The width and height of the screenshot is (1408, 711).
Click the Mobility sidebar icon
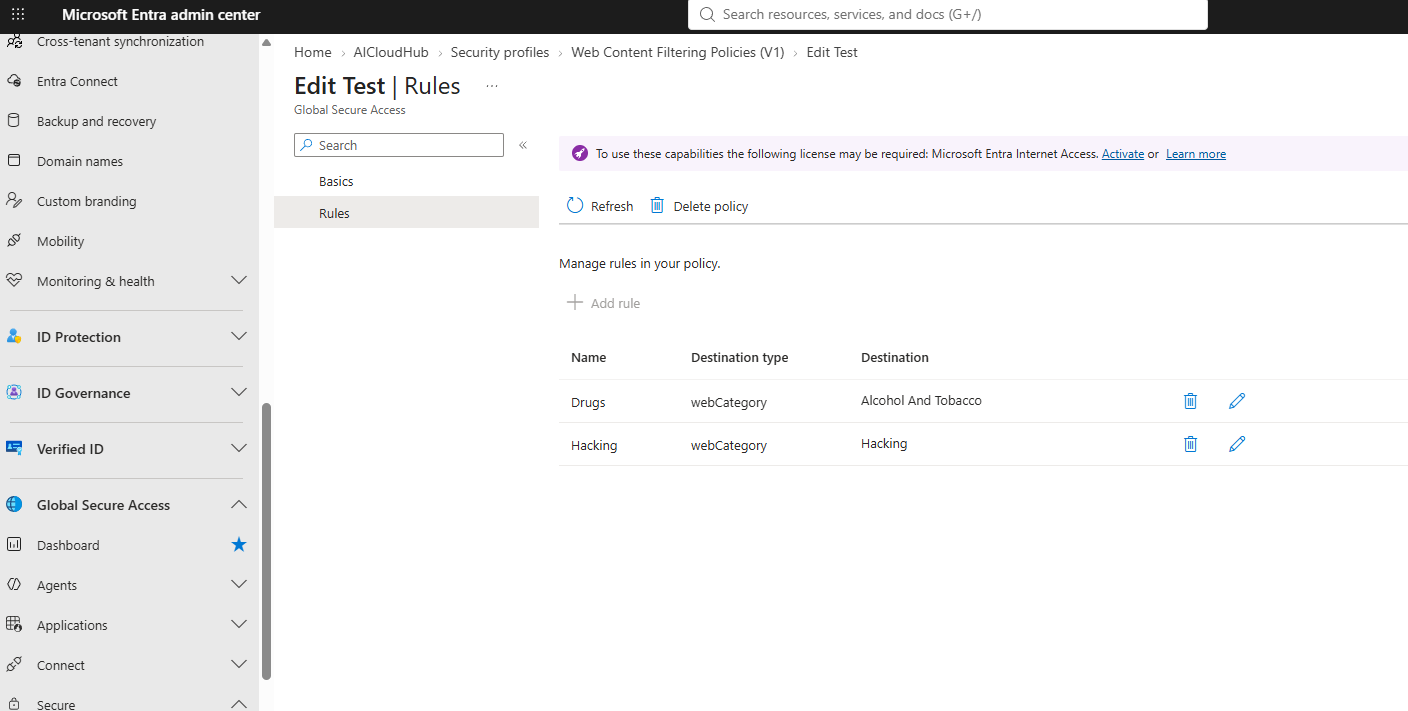point(14,241)
